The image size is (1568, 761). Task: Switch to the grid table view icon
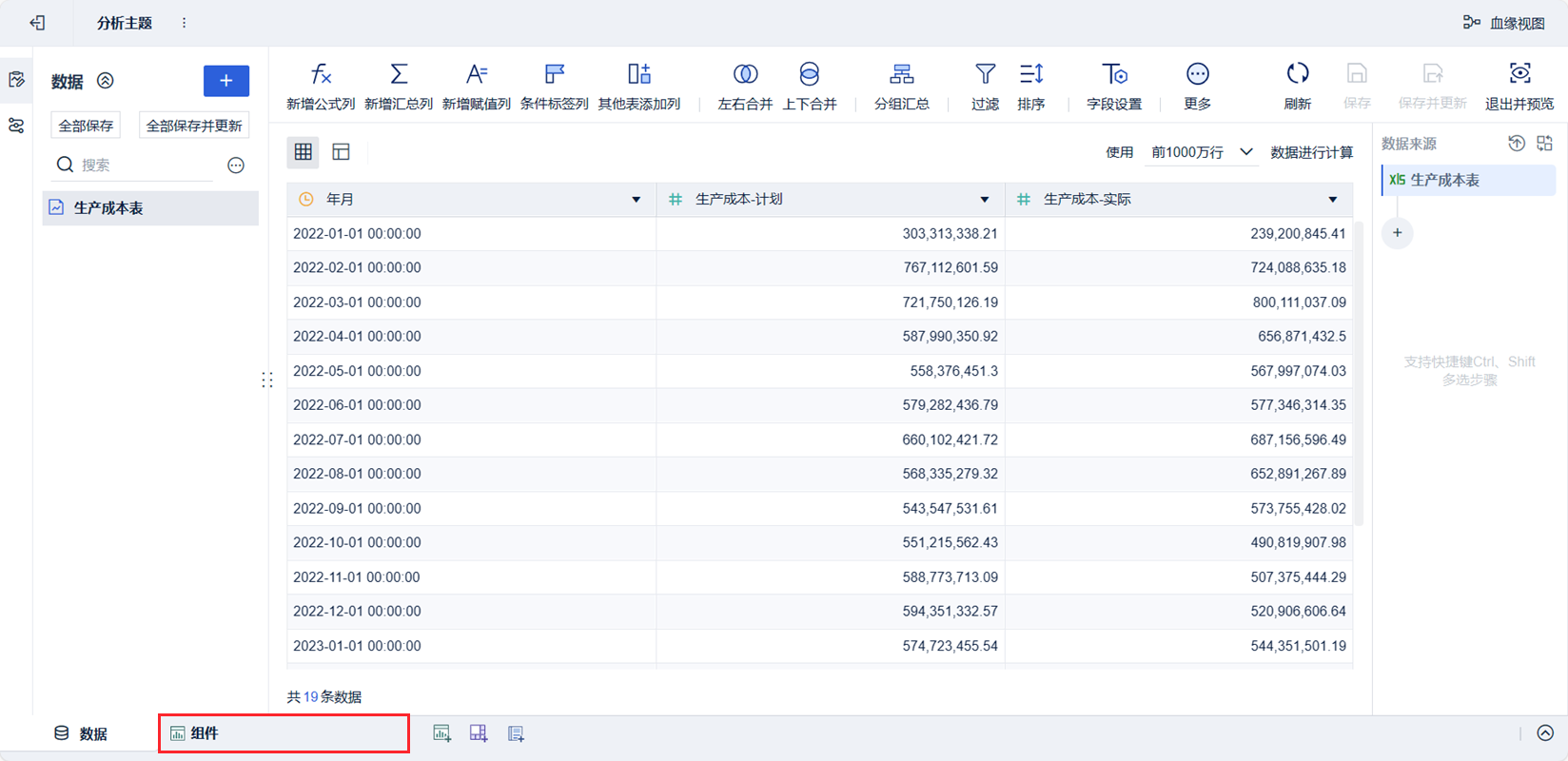pos(304,151)
